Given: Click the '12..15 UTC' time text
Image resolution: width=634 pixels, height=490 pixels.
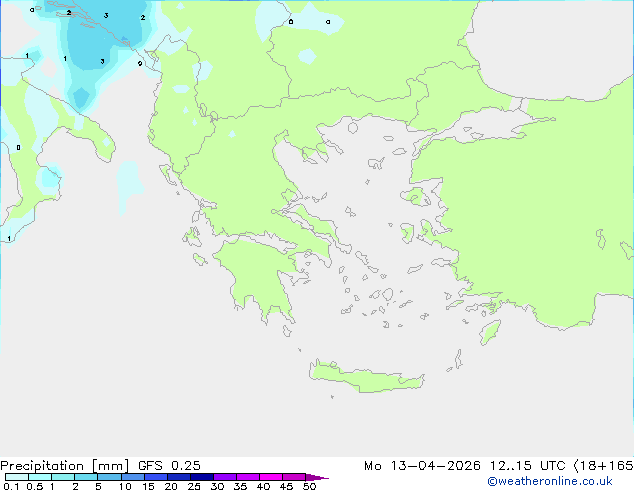Looking at the screenshot, I should (527, 466).
